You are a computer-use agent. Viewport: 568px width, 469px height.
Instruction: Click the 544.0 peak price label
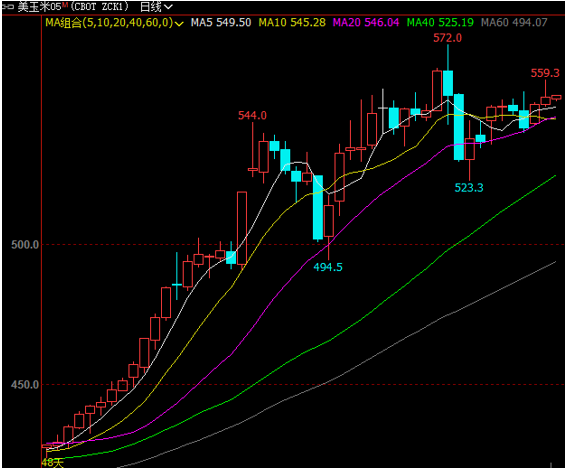(252, 115)
